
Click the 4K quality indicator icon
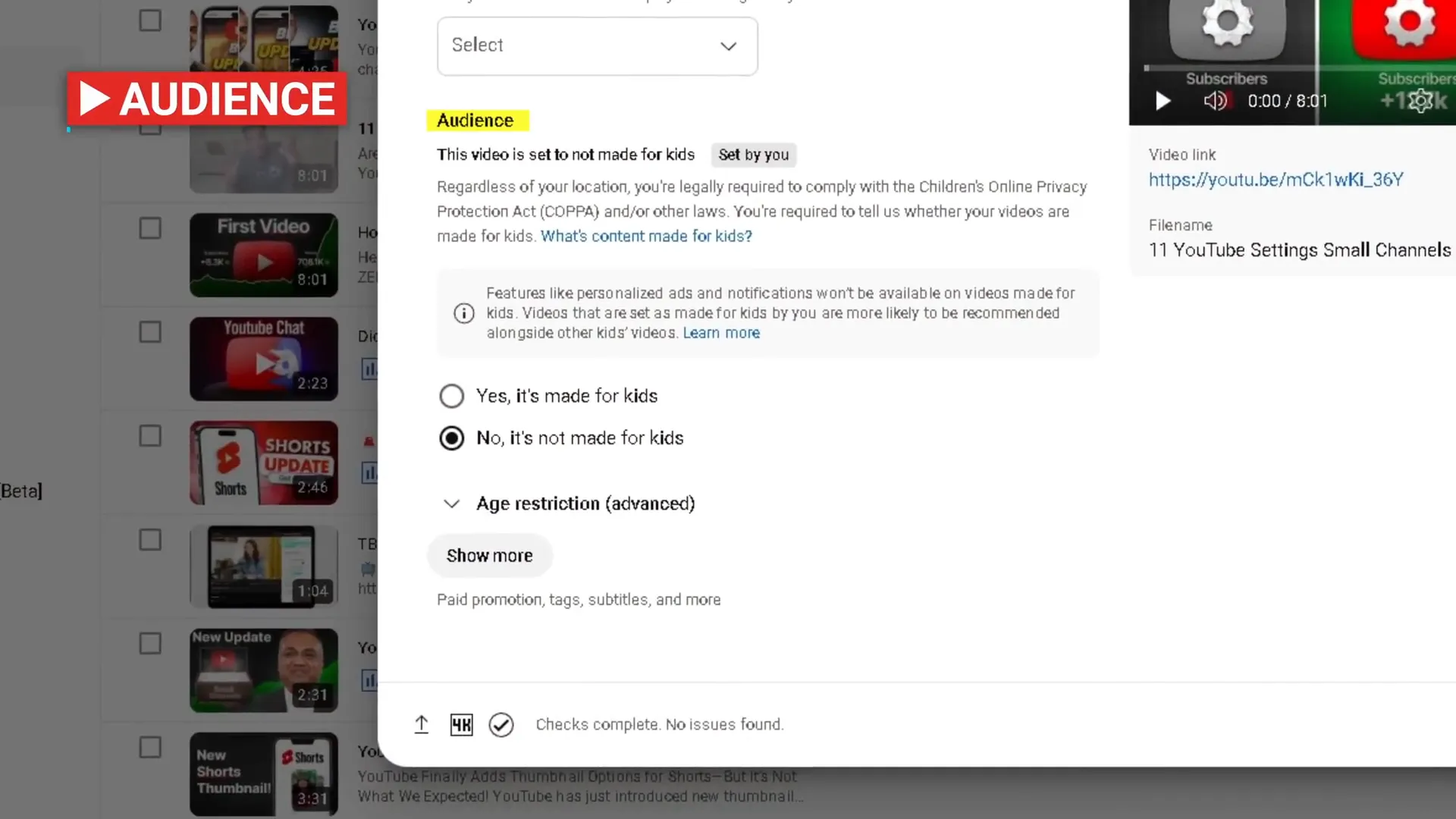pos(461,724)
